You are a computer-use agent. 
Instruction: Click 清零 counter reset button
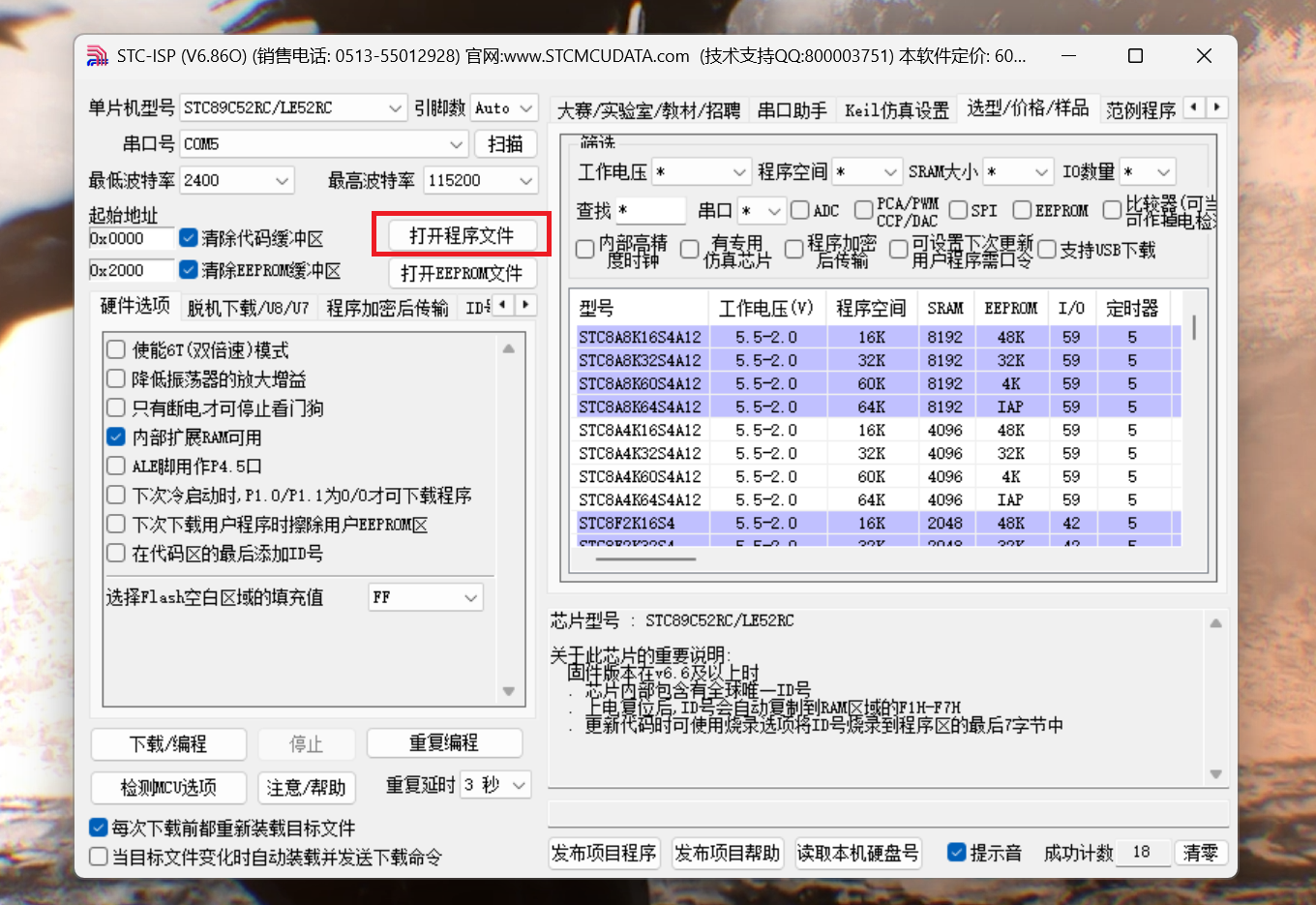pos(1201,852)
